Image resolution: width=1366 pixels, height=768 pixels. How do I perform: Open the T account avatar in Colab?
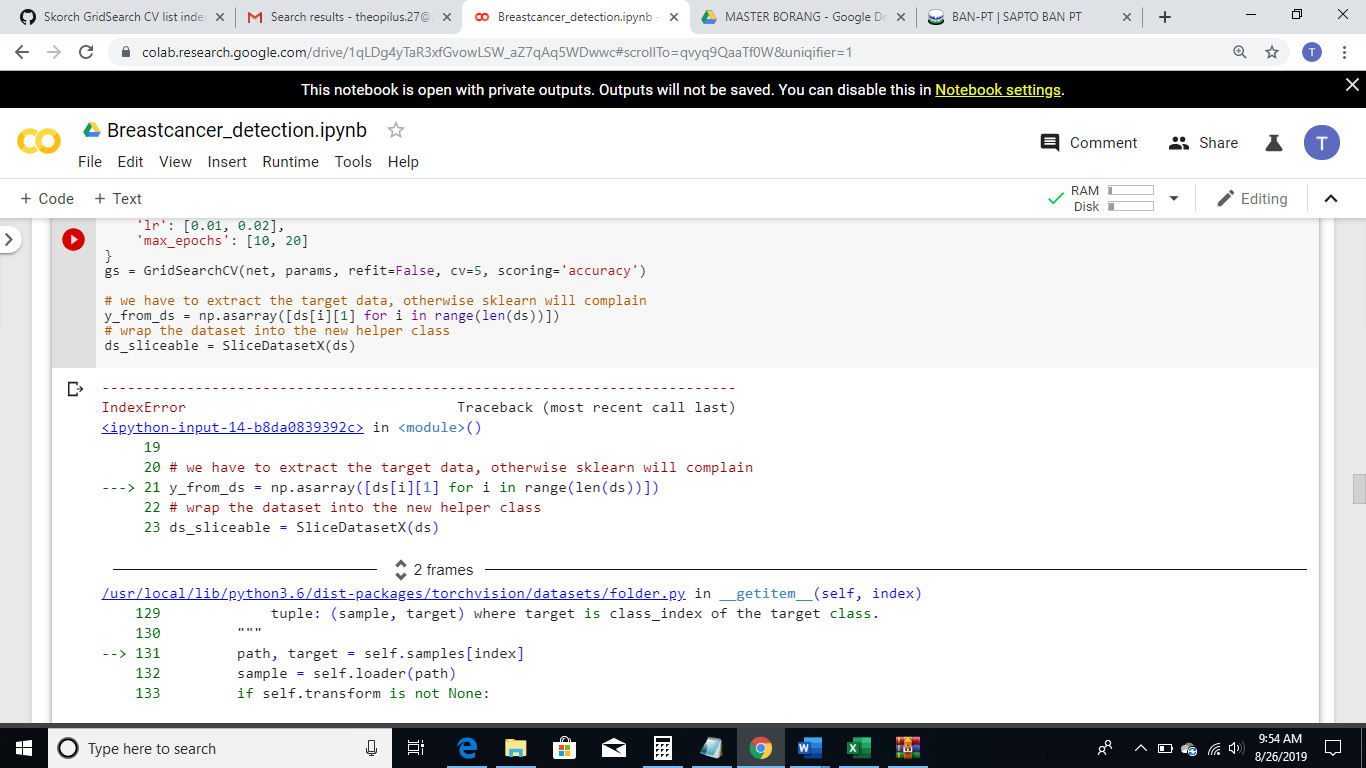click(1321, 143)
